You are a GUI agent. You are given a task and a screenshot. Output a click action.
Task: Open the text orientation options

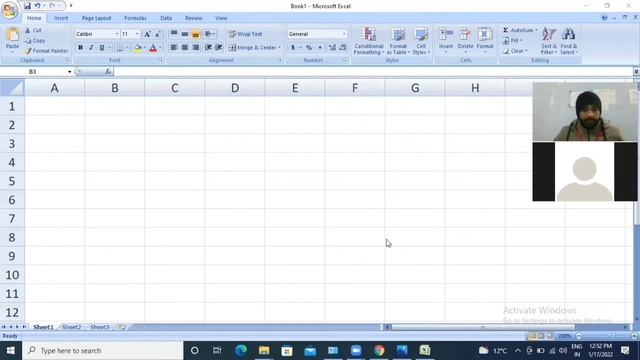(x=209, y=34)
